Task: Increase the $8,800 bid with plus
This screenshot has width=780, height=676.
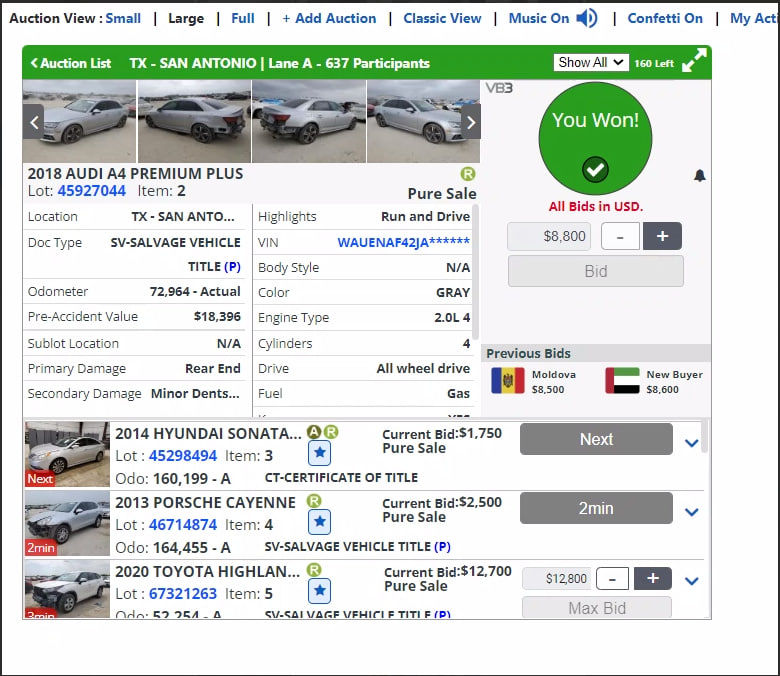Action: 662,236
